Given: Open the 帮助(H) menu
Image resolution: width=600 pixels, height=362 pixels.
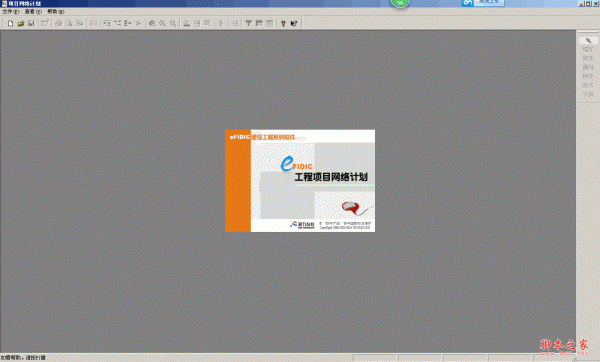Looking at the screenshot, I should pos(56,11).
